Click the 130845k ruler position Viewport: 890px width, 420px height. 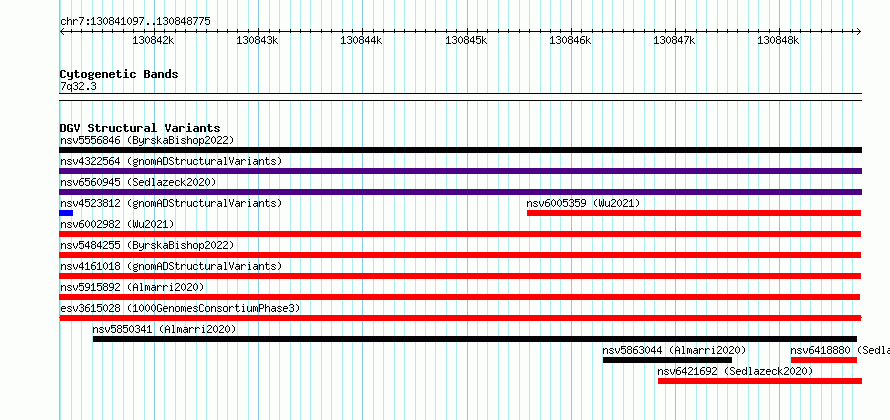466,40
